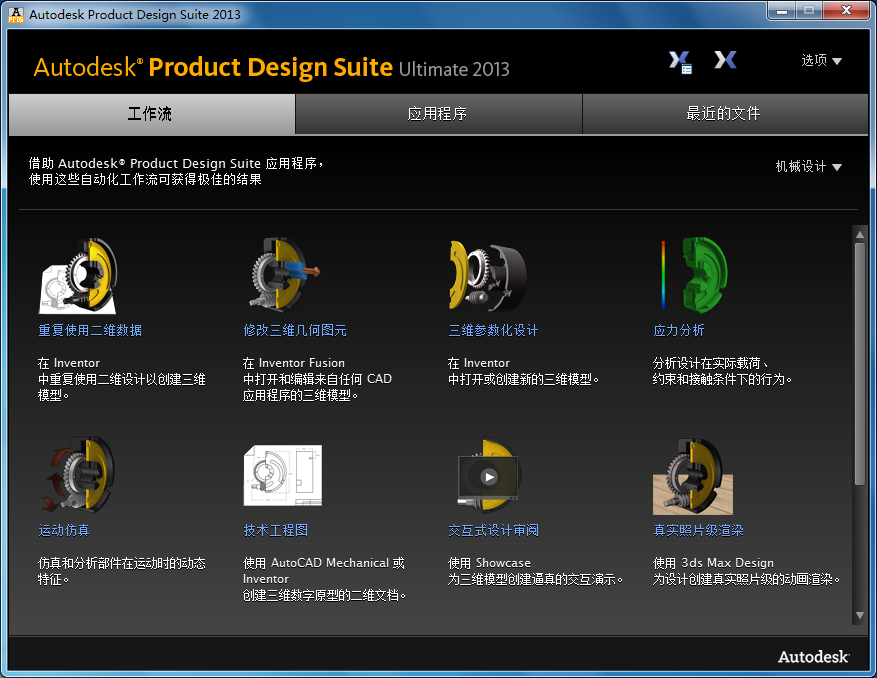877x678 pixels.
Task: Click the 三维参数化设计 exploded gear icon
Action: coord(488,275)
